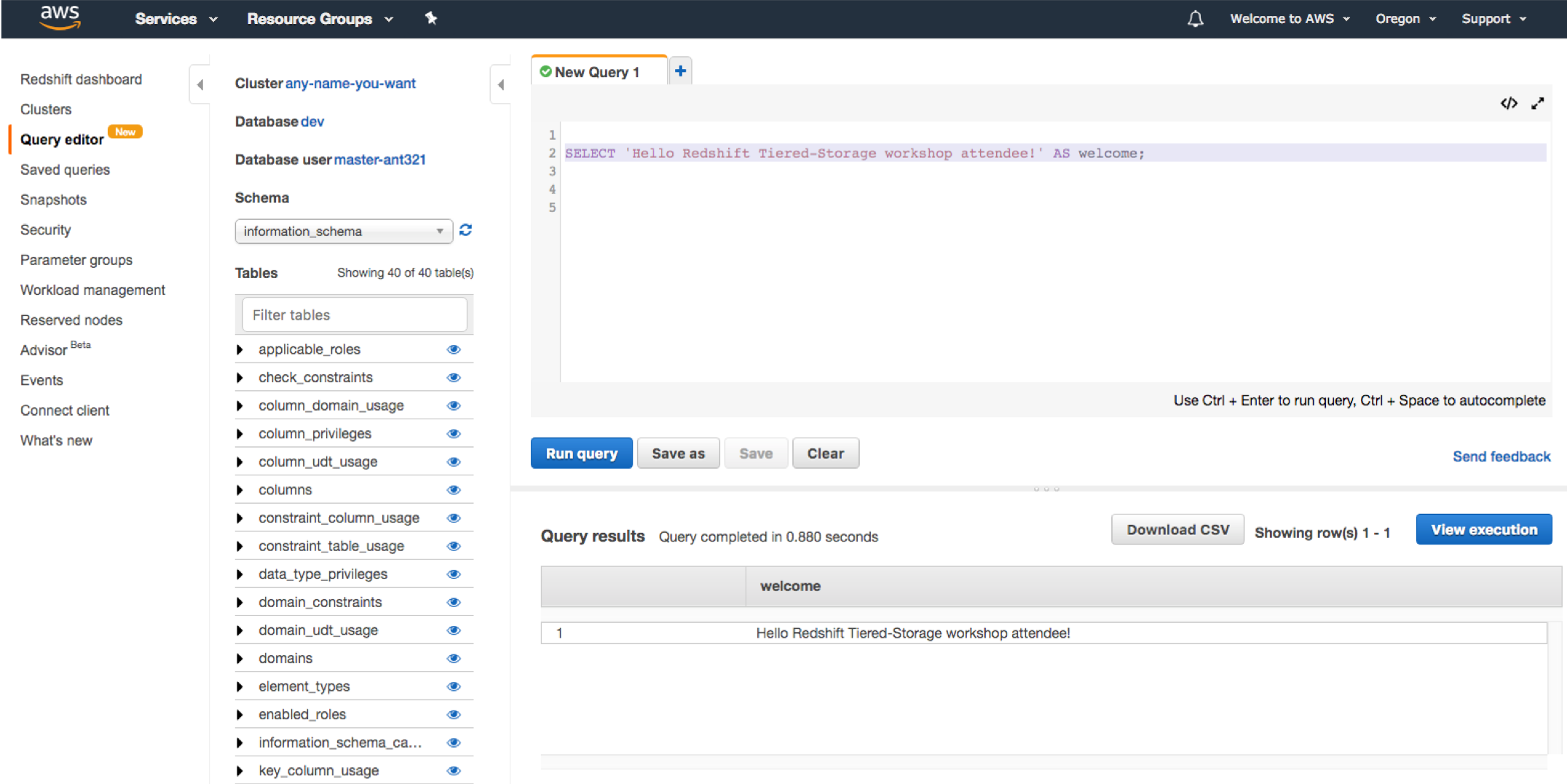Collapse the left navigation panel arrow

pyautogui.click(x=200, y=84)
